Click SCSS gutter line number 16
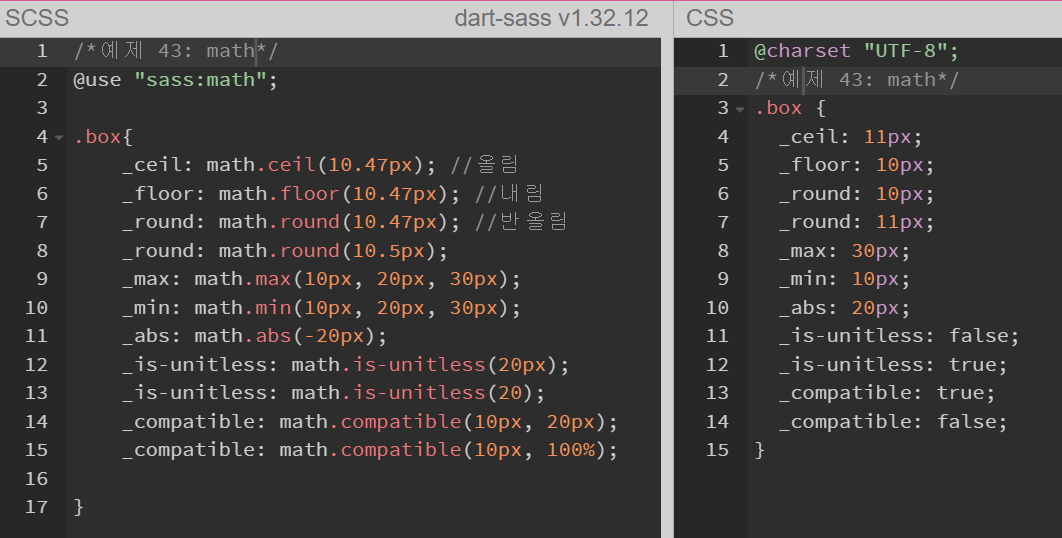Viewport: 1062px width, 538px height. click(x=37, y=478)
